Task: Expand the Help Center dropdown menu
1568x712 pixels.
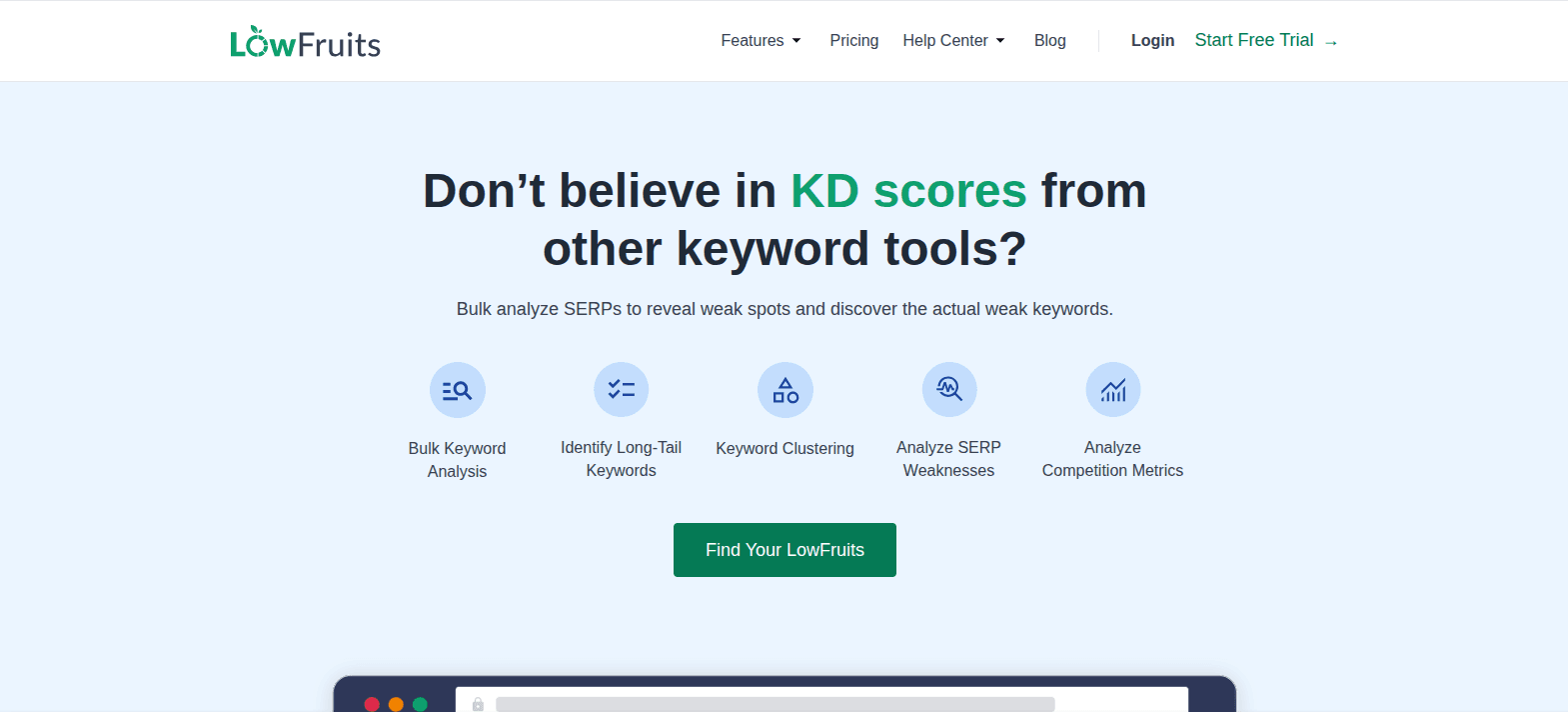Action: pos(953,41)
